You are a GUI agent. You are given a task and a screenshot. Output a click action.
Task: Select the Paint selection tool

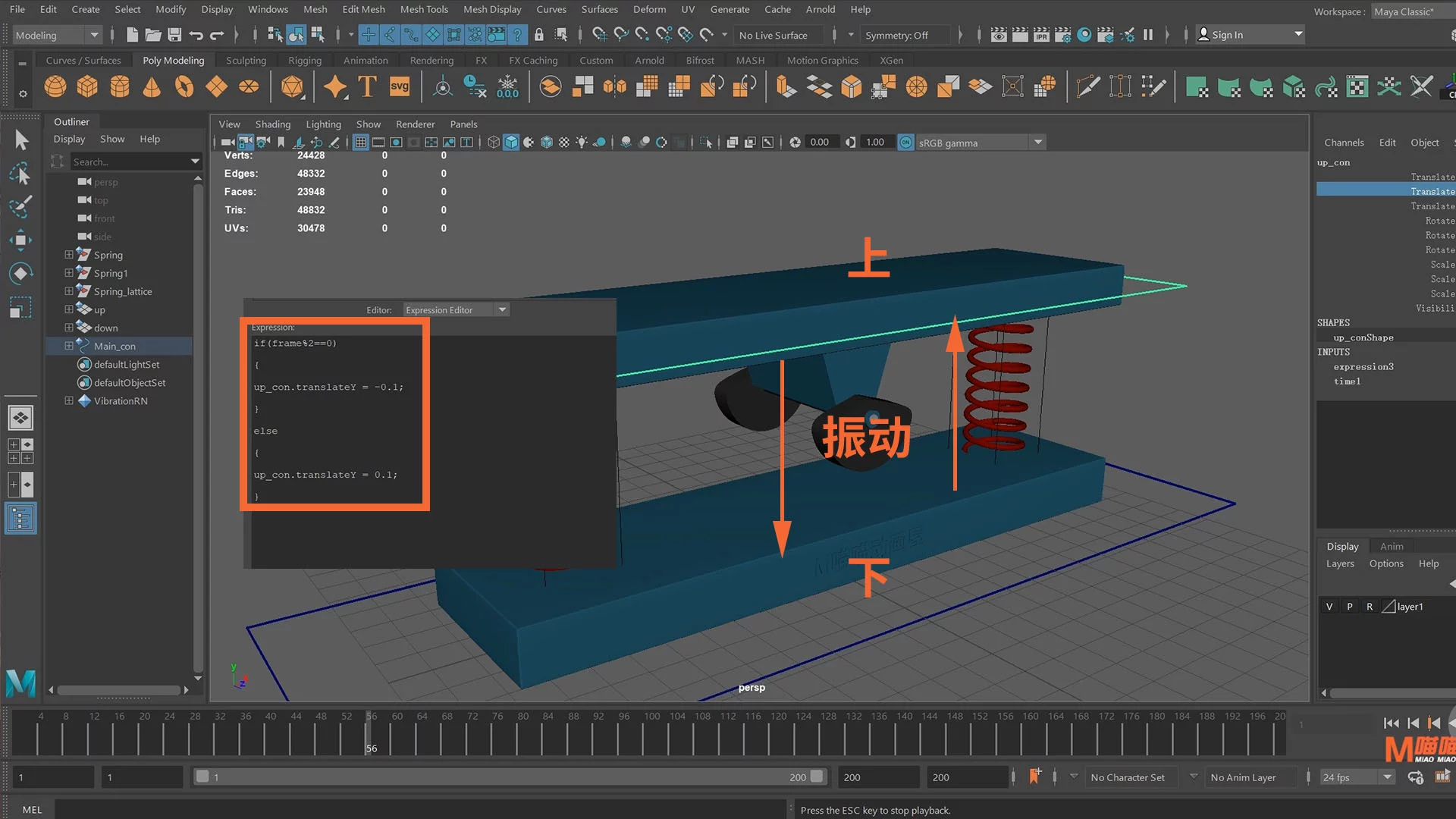(x=20, y=206)
